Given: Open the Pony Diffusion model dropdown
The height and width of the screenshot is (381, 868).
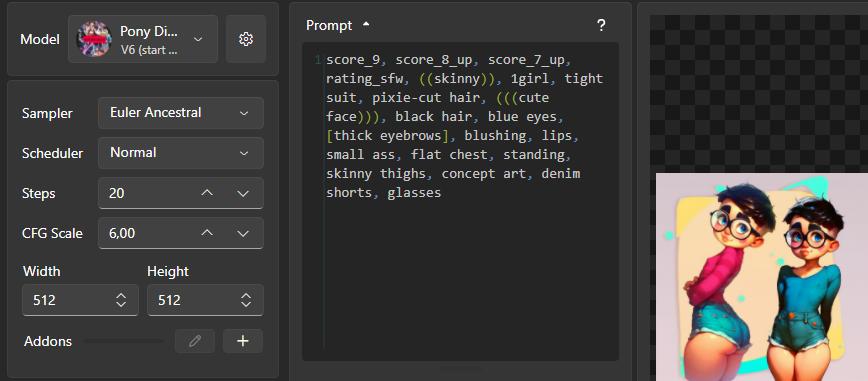Looking at the screenshot, I should pos(143,39).
